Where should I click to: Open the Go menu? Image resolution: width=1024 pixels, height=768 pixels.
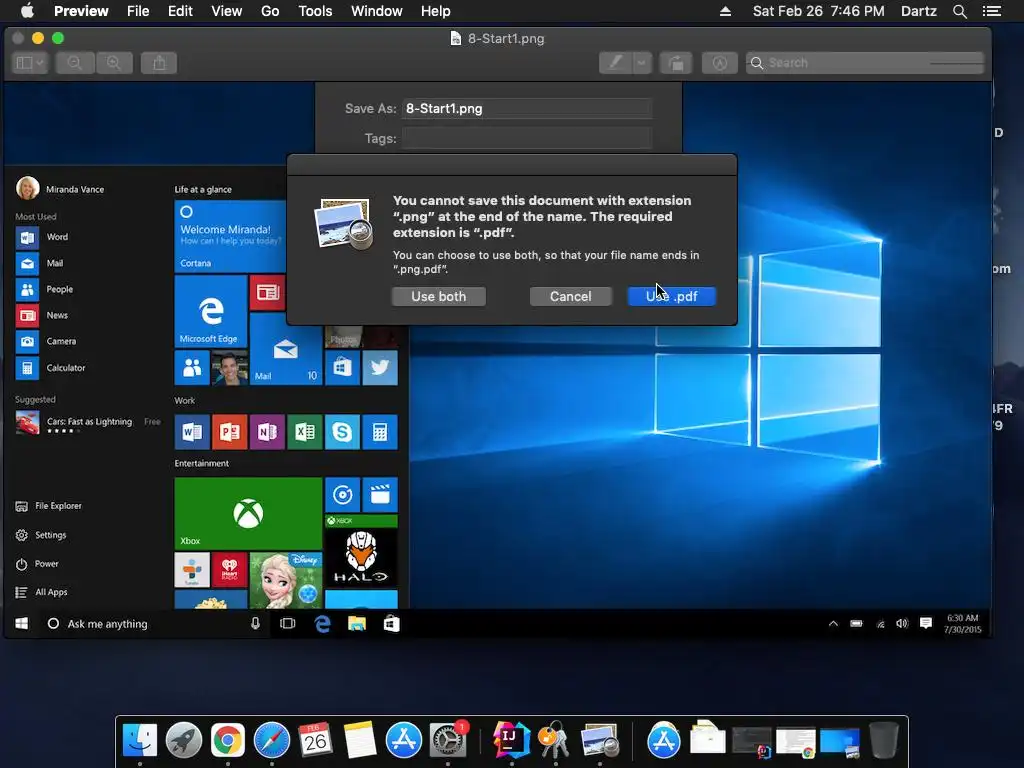click(270, 11)
